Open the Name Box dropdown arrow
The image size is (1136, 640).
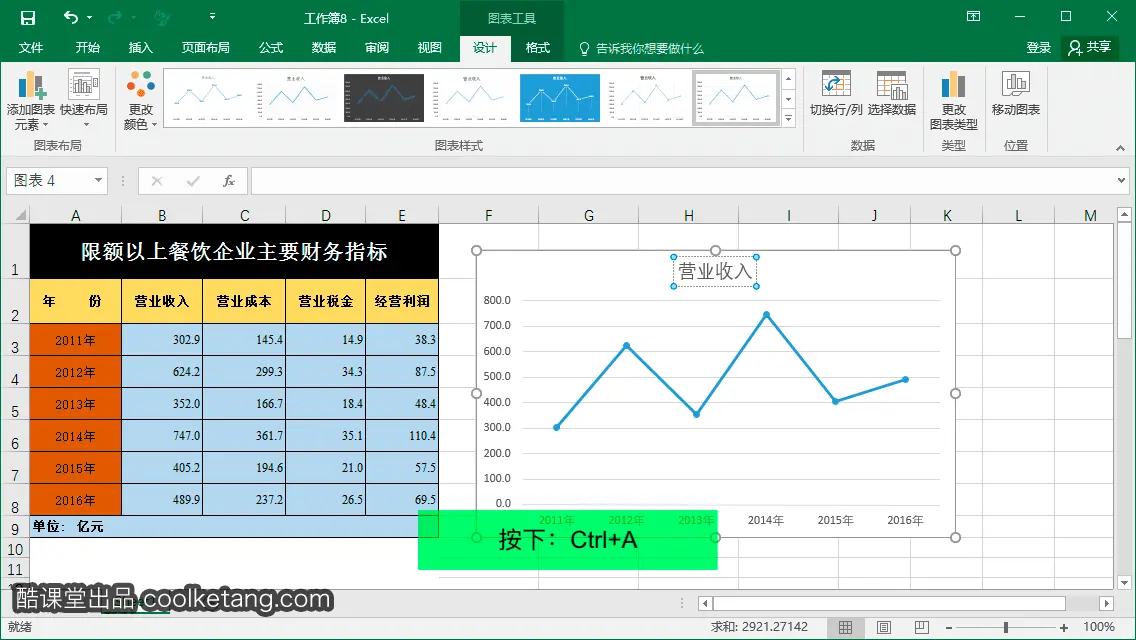pos(98,180)
